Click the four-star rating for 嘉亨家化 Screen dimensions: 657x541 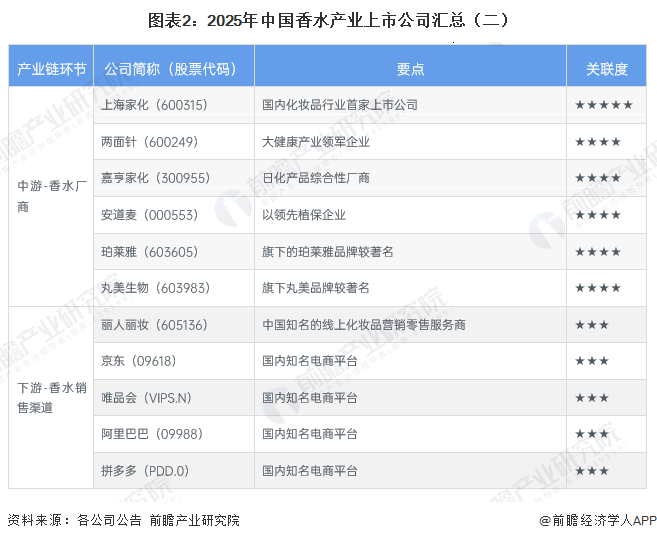click(598, 178)
